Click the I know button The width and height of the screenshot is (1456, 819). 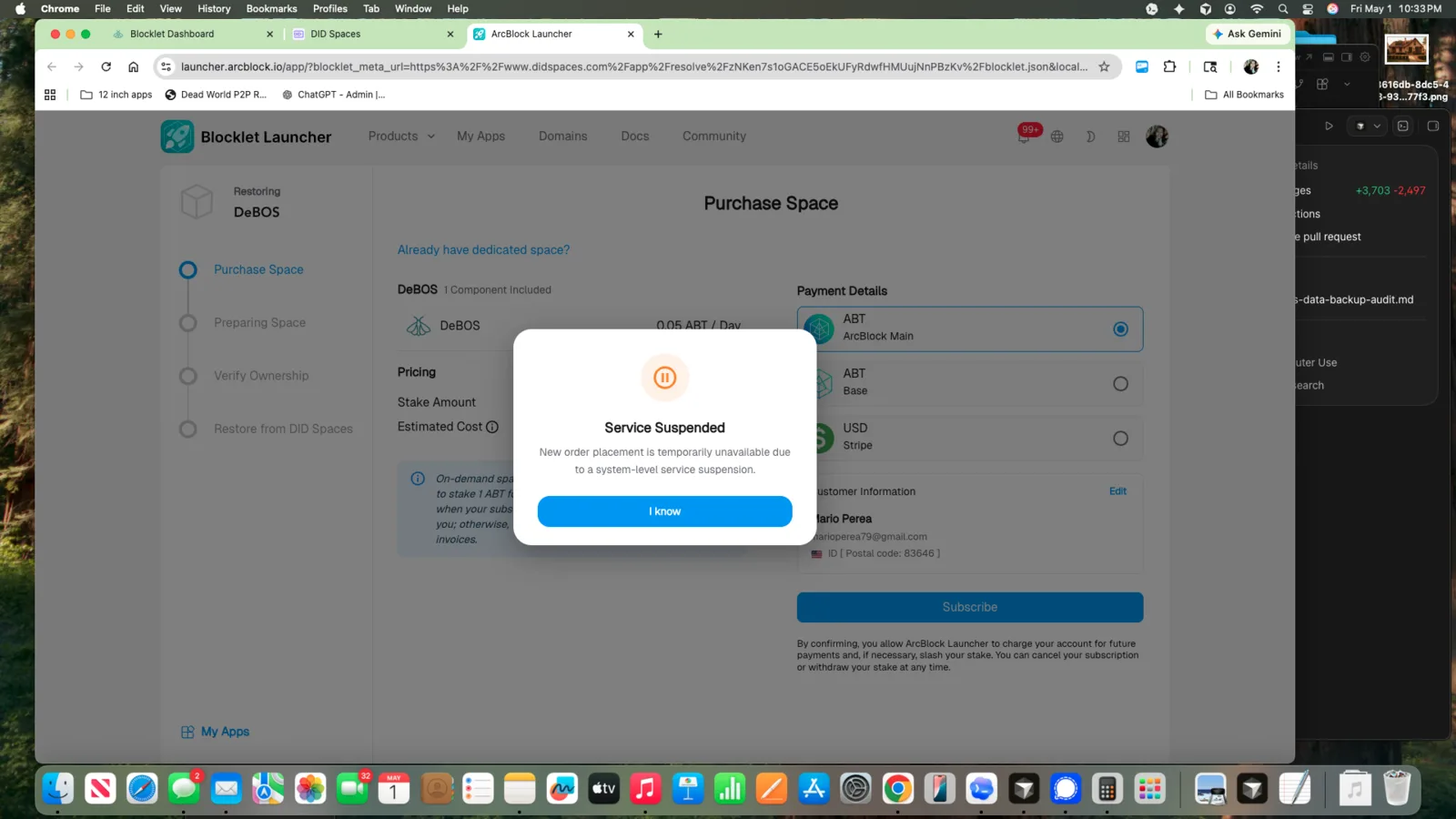pos(665,511)
